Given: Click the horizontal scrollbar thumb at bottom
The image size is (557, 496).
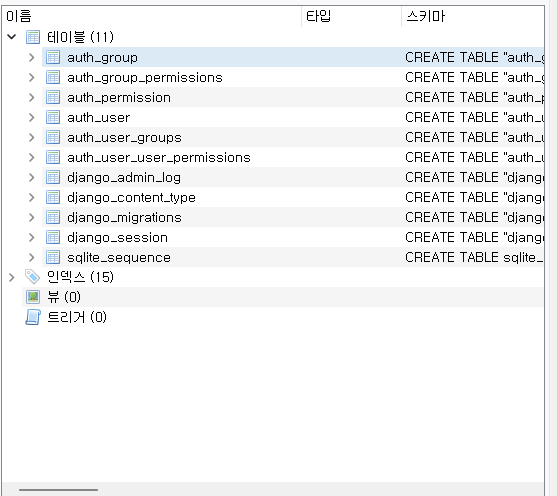Looking at the screenshot, I should tap(58, 490).
